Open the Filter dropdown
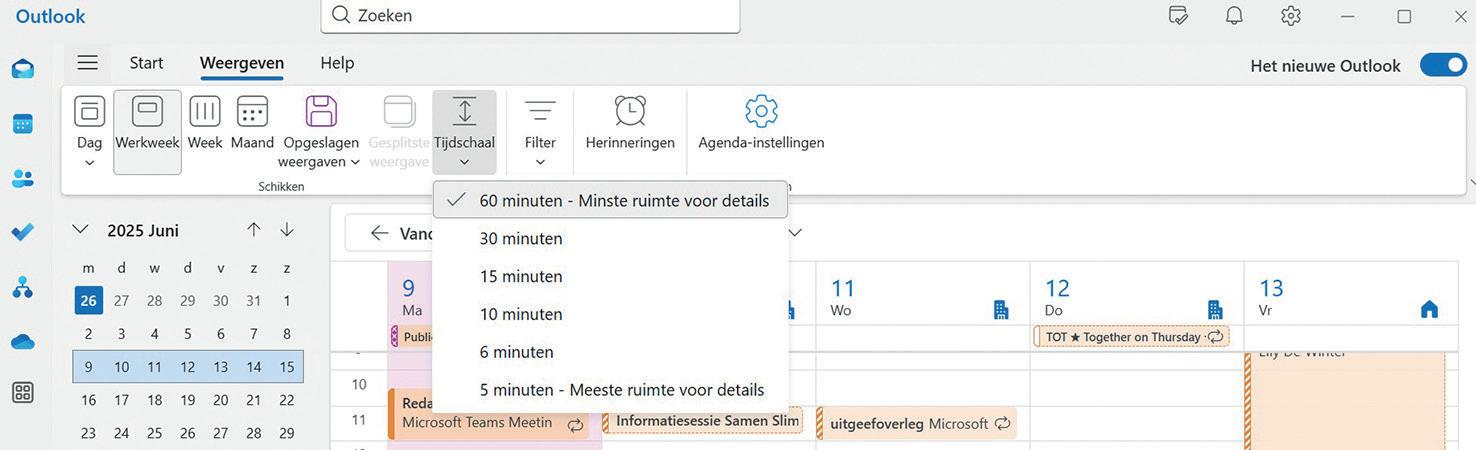 [x=540, y=133]
